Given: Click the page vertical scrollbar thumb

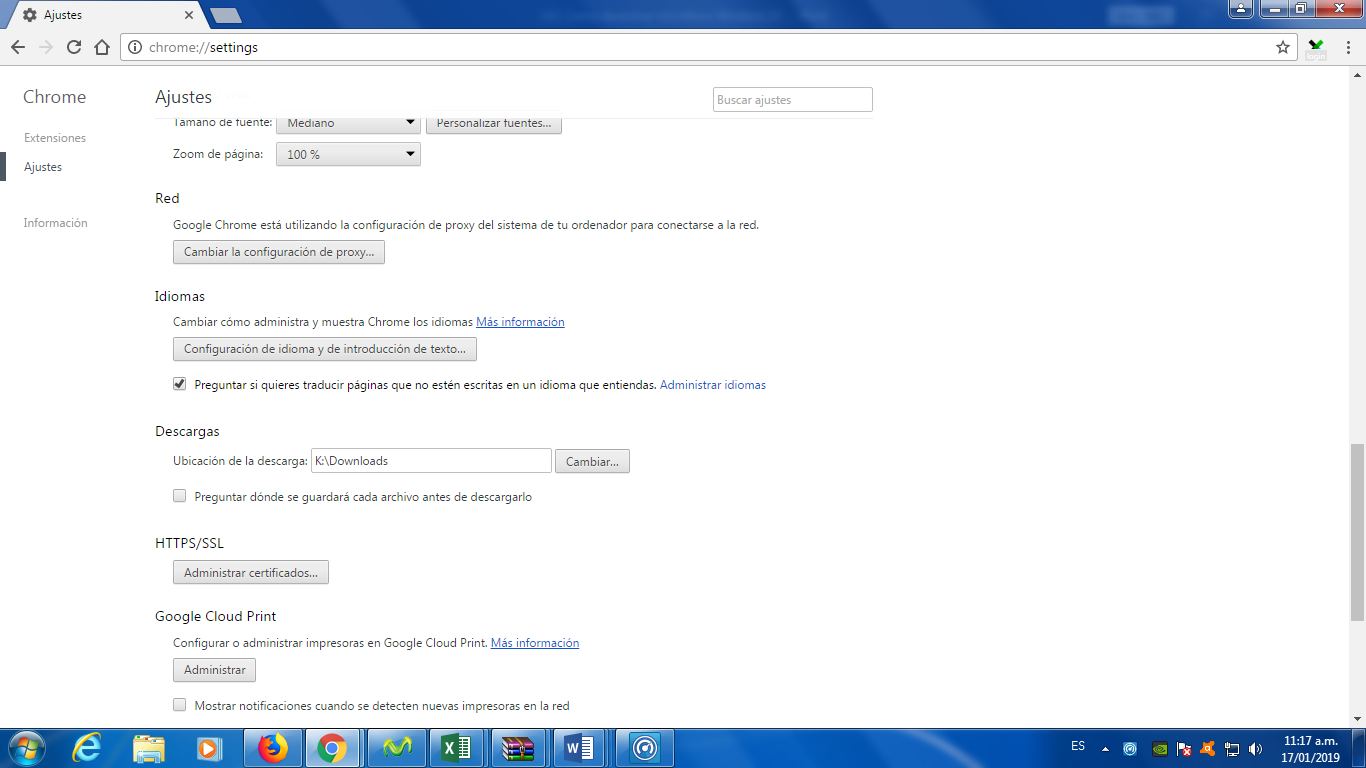Looking at the screenshot, I should click(x=1357, y=532).
